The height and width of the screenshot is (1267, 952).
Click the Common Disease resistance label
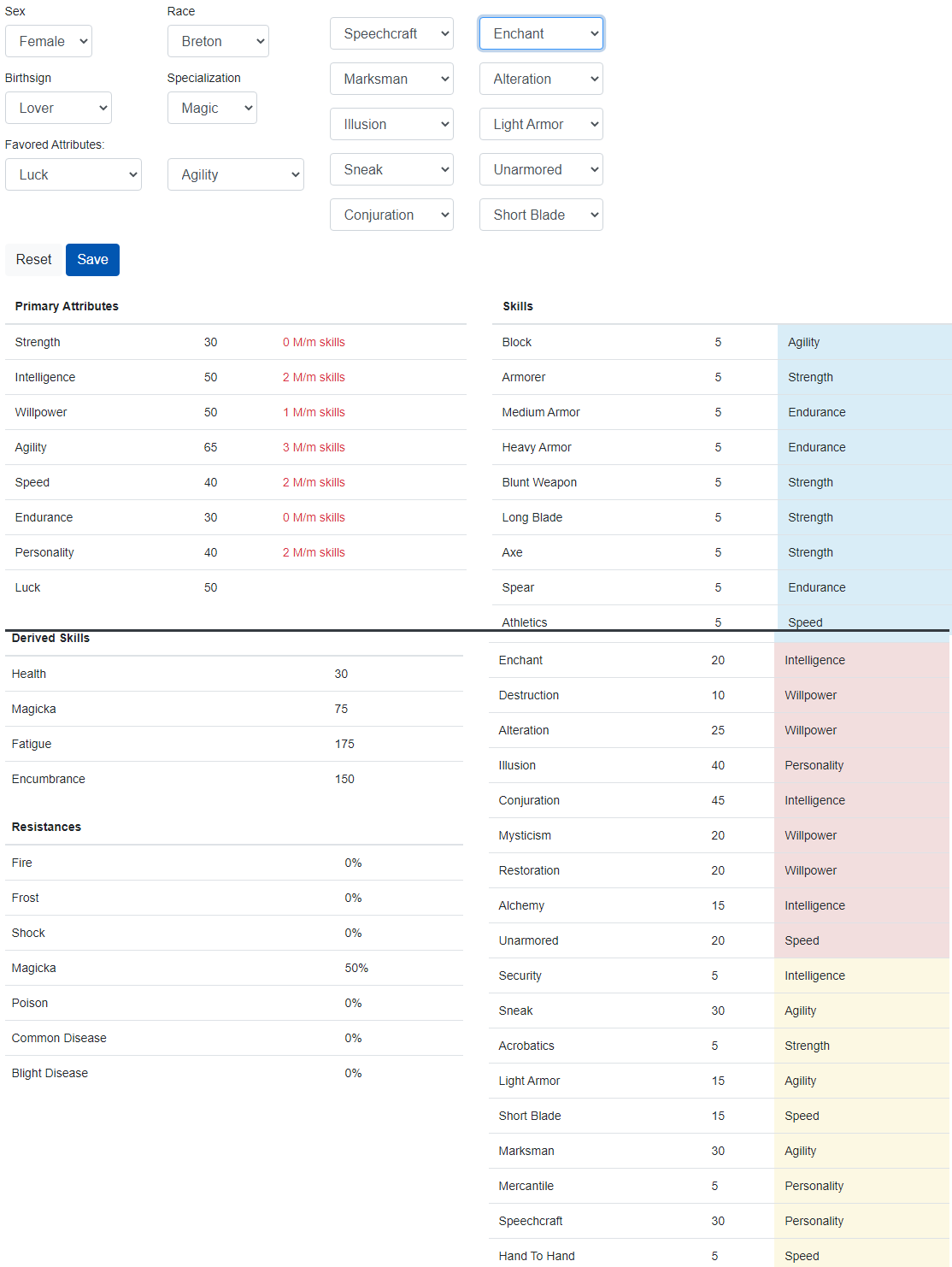[59, 1038]
